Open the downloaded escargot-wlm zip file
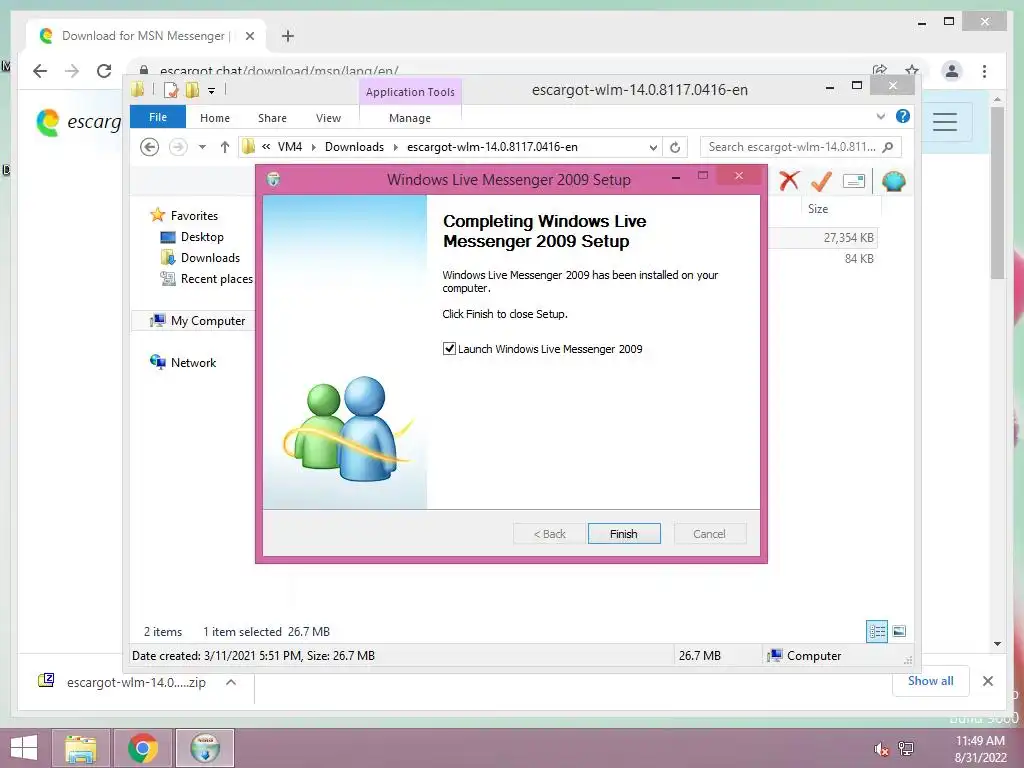The image size is (1024, 768). pyautogui.click(x=123, y=682)
